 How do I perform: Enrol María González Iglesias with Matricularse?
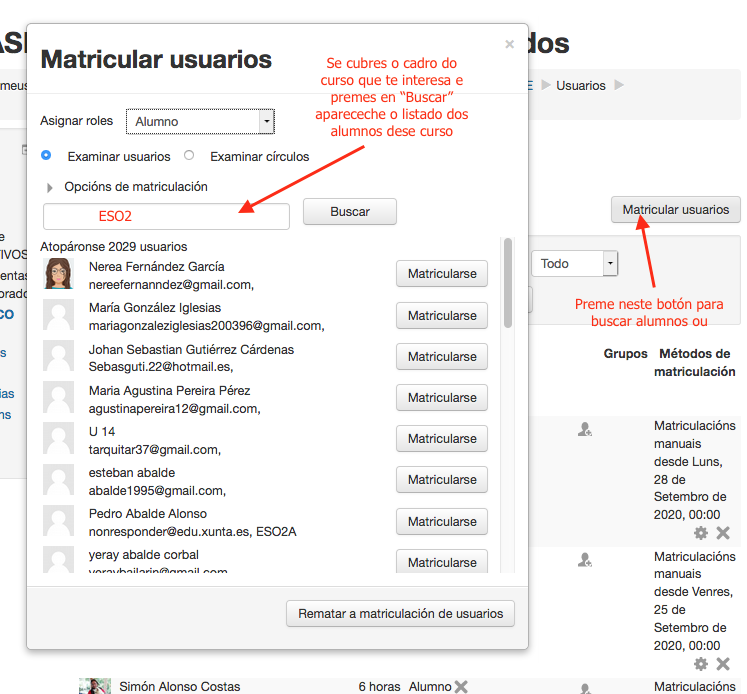[442, 315]
